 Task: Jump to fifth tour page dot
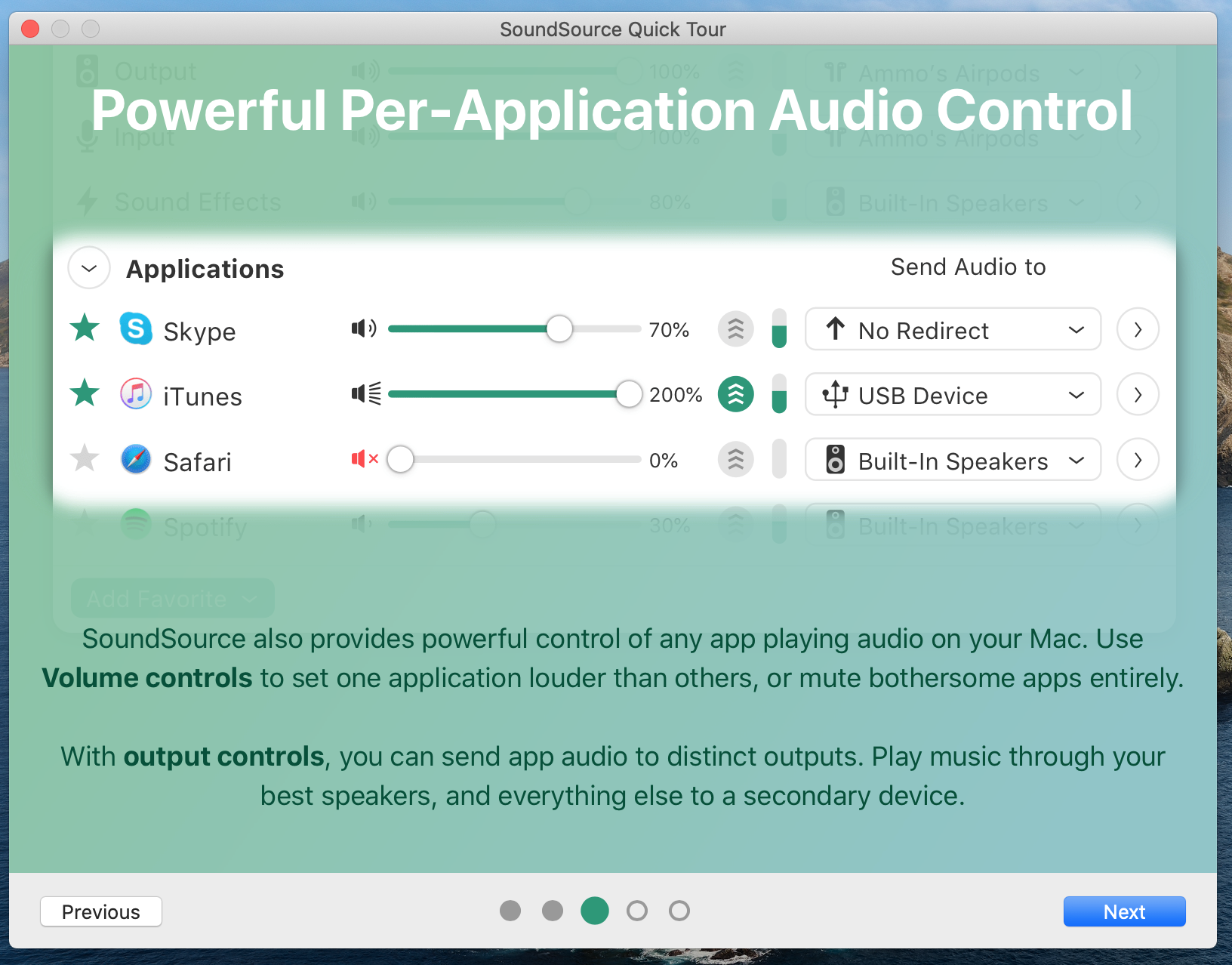[x=679, y=911]
